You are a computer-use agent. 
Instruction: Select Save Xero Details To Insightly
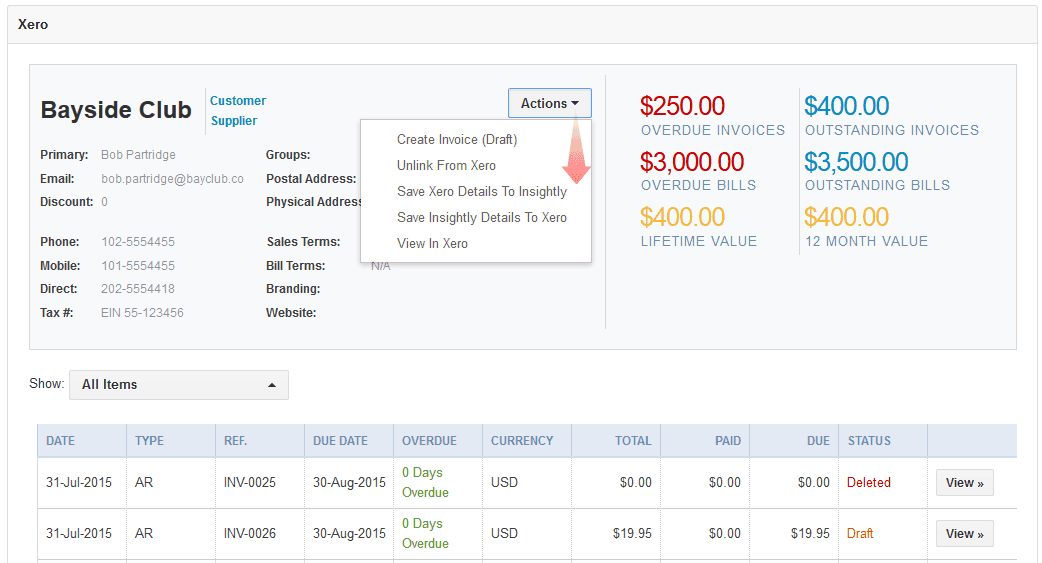tap(482, 191)
